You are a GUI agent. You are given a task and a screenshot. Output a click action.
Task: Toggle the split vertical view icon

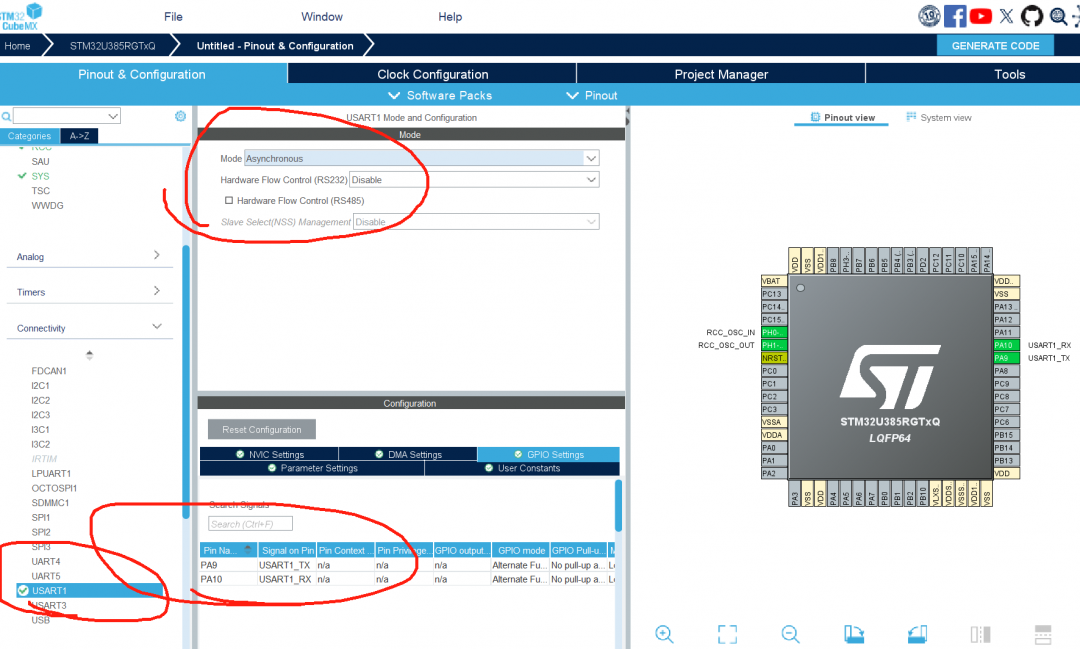pyautogui.click(x=980, y=634)
